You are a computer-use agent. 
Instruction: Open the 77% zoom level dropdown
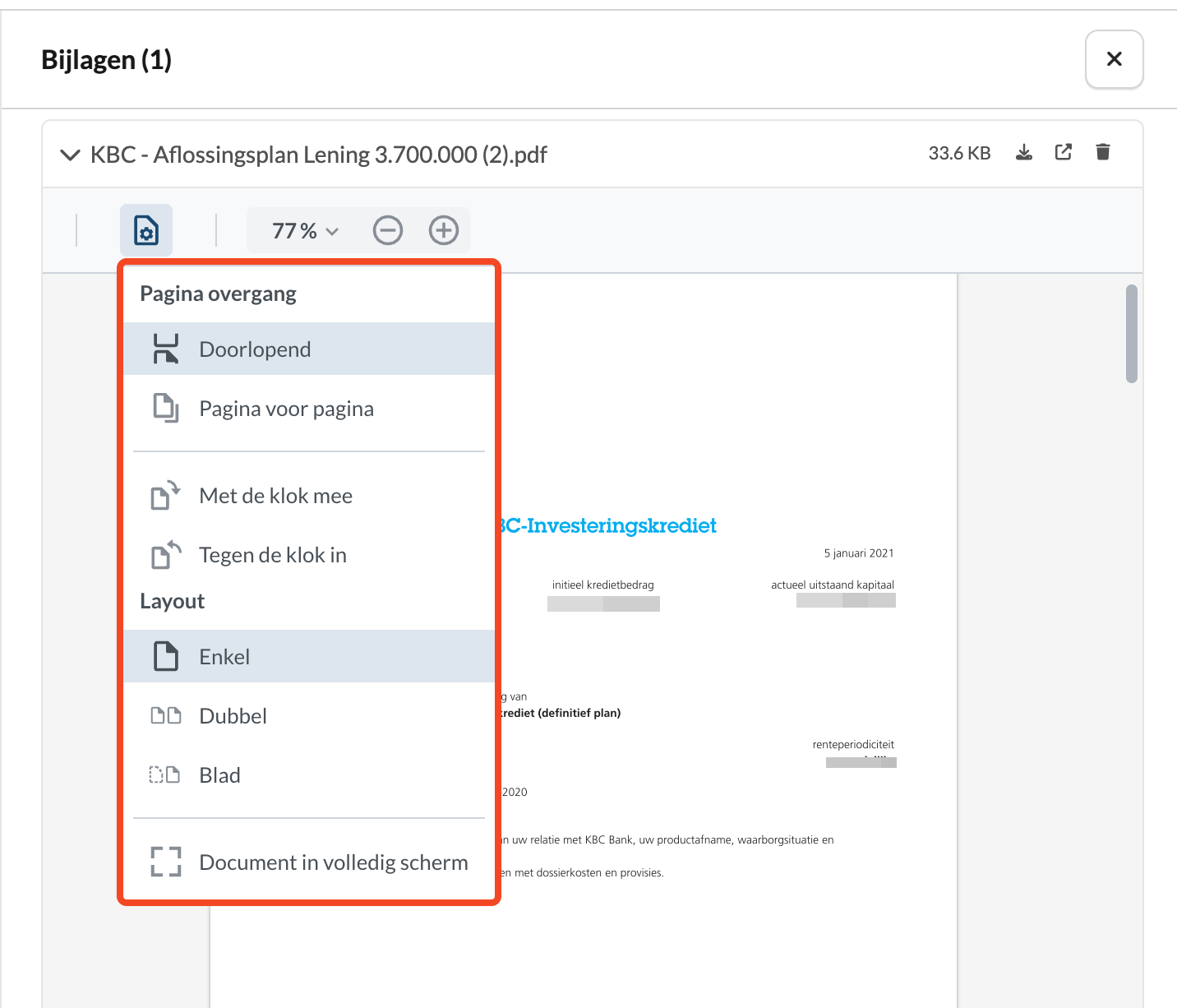click(x=305, y=231)
